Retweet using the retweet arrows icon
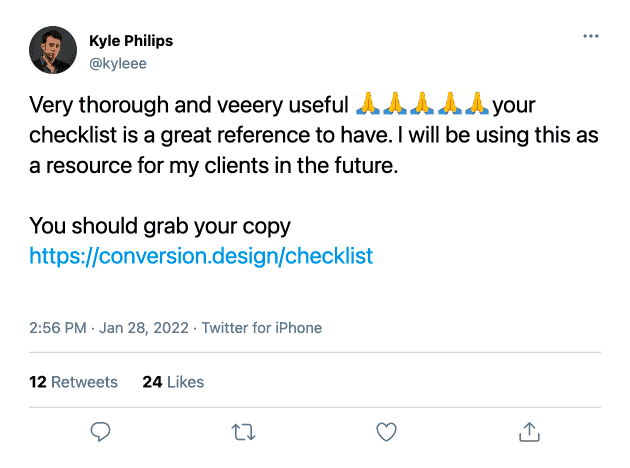The height and width of the screenshot is (468, 630). pyautogui.click(x=243, y=432)
